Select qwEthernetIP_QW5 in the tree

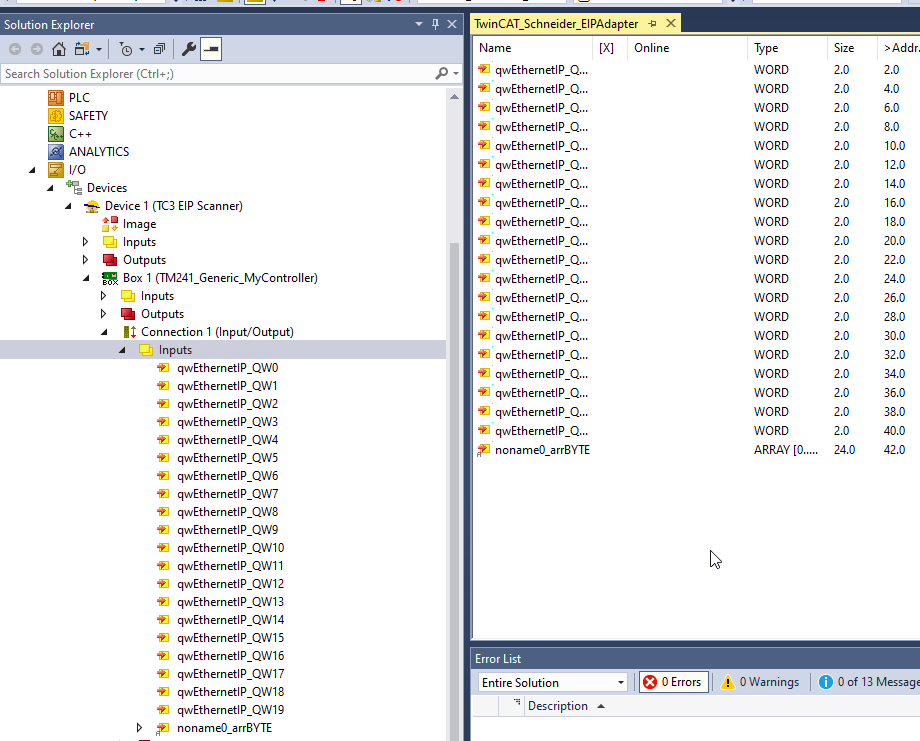pos(228,458)
